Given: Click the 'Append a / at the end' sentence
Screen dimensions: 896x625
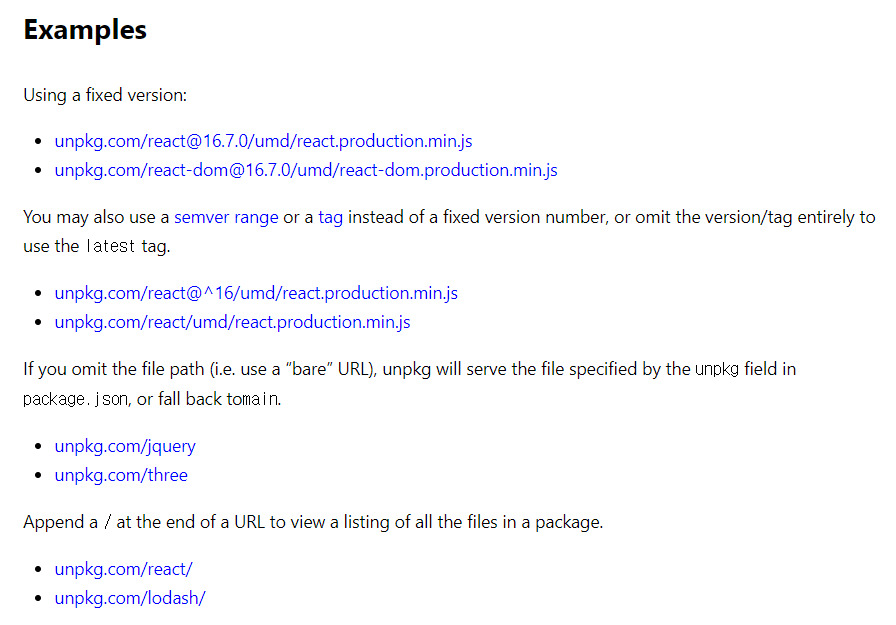Looking at the screenshot, I should pyautogui.click(x=313, y=522).
